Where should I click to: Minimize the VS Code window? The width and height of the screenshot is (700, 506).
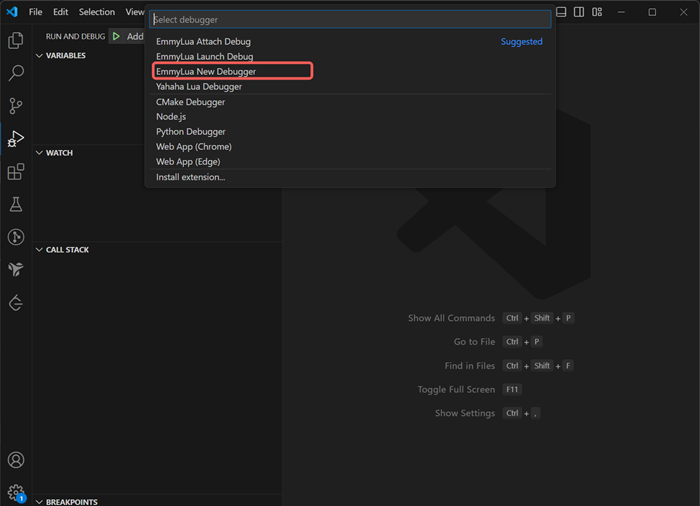[x=621, y=12]
